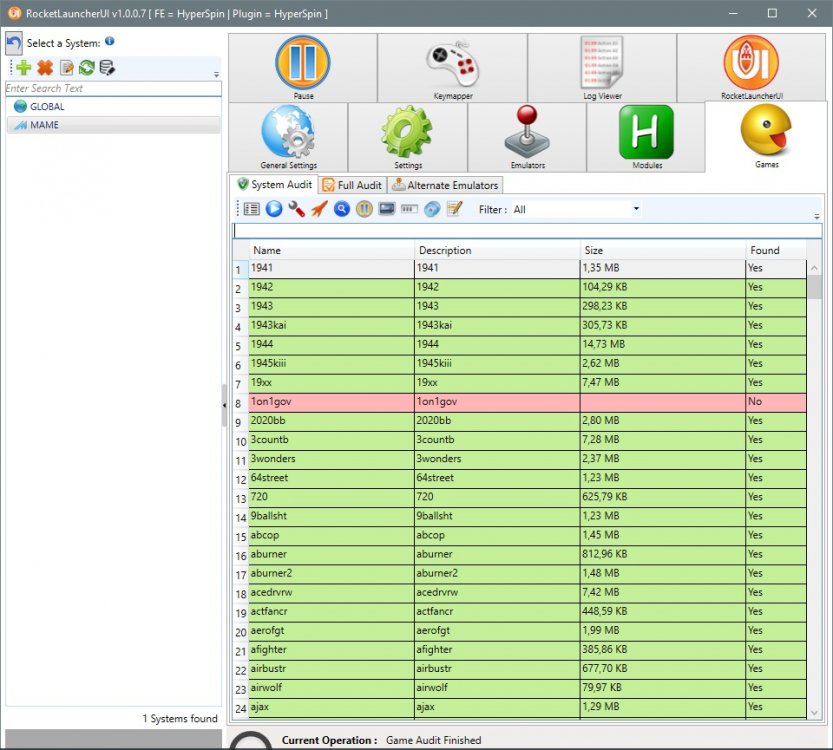Image resolution: width=833 pixels, height=750 pixels.
Task: Click the game list vertical scrollbar
Action: tap(815, 480)
